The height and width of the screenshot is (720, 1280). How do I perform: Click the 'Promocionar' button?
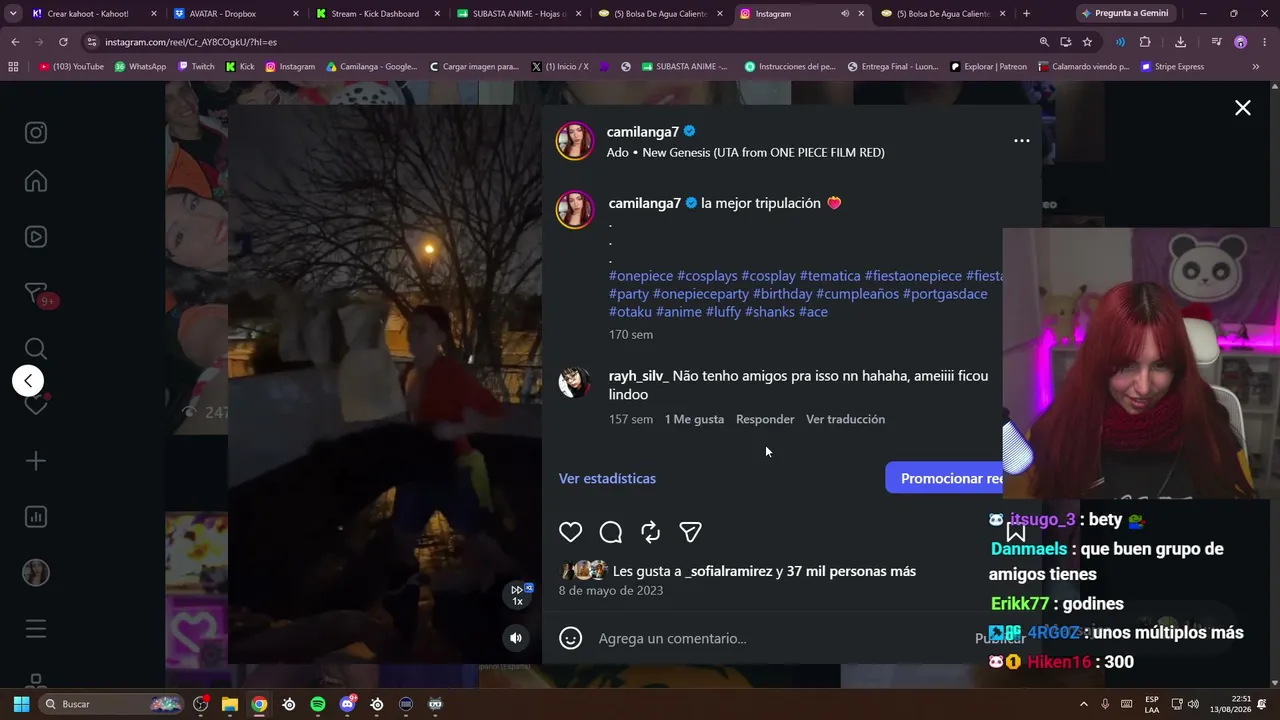pyautogui.click(x=945, y=478)
